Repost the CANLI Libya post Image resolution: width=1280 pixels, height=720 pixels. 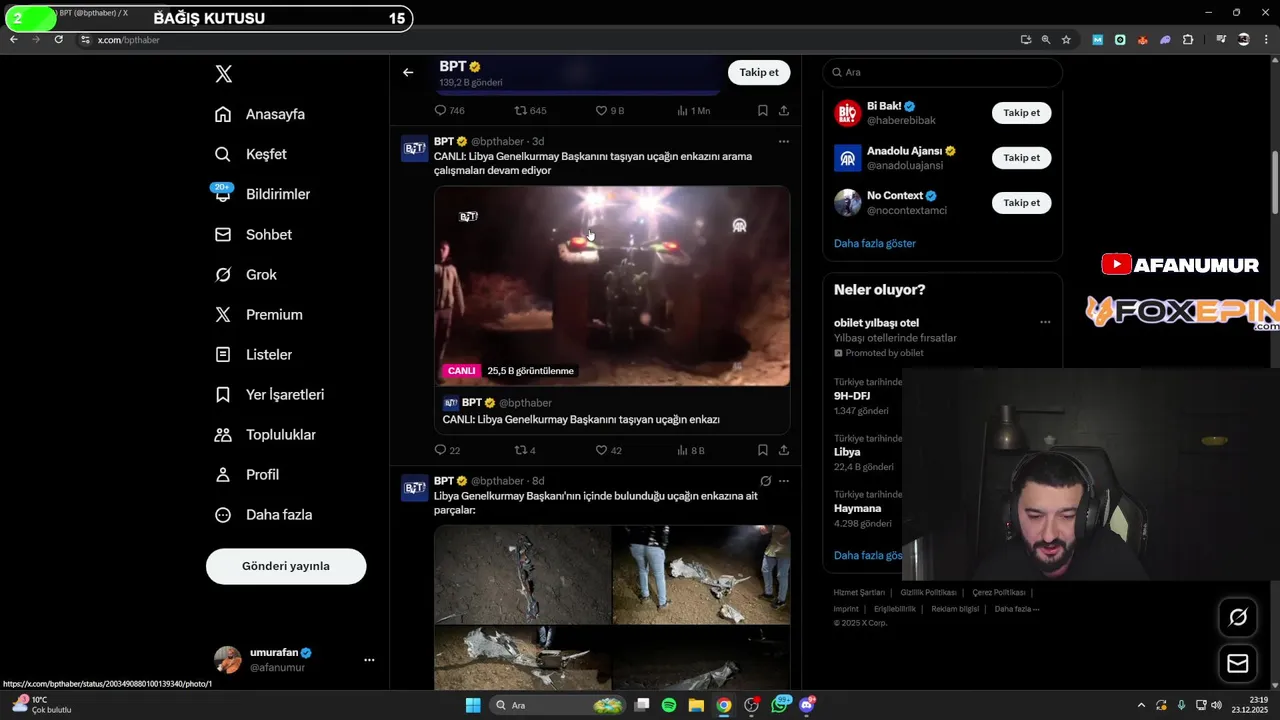(525, 450)
